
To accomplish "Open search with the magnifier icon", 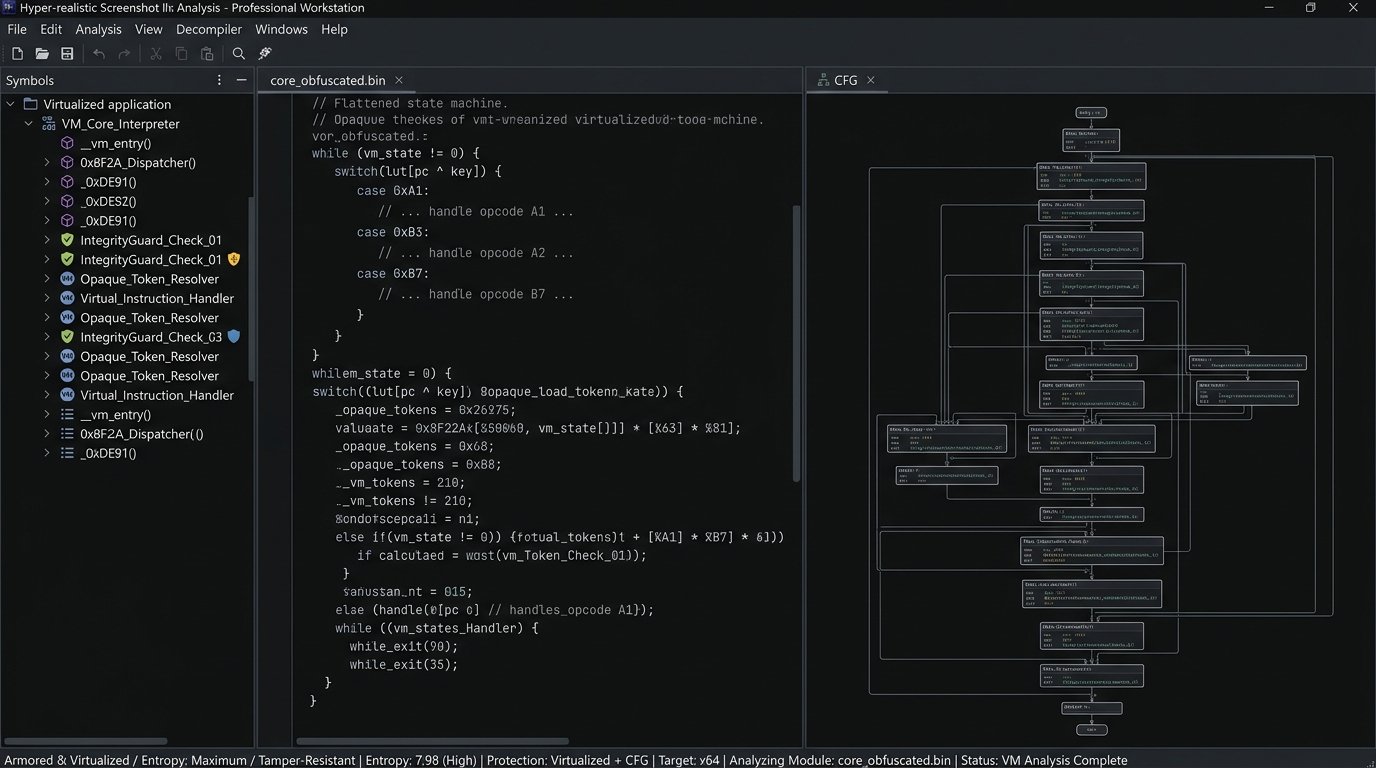I will point(238,54).
